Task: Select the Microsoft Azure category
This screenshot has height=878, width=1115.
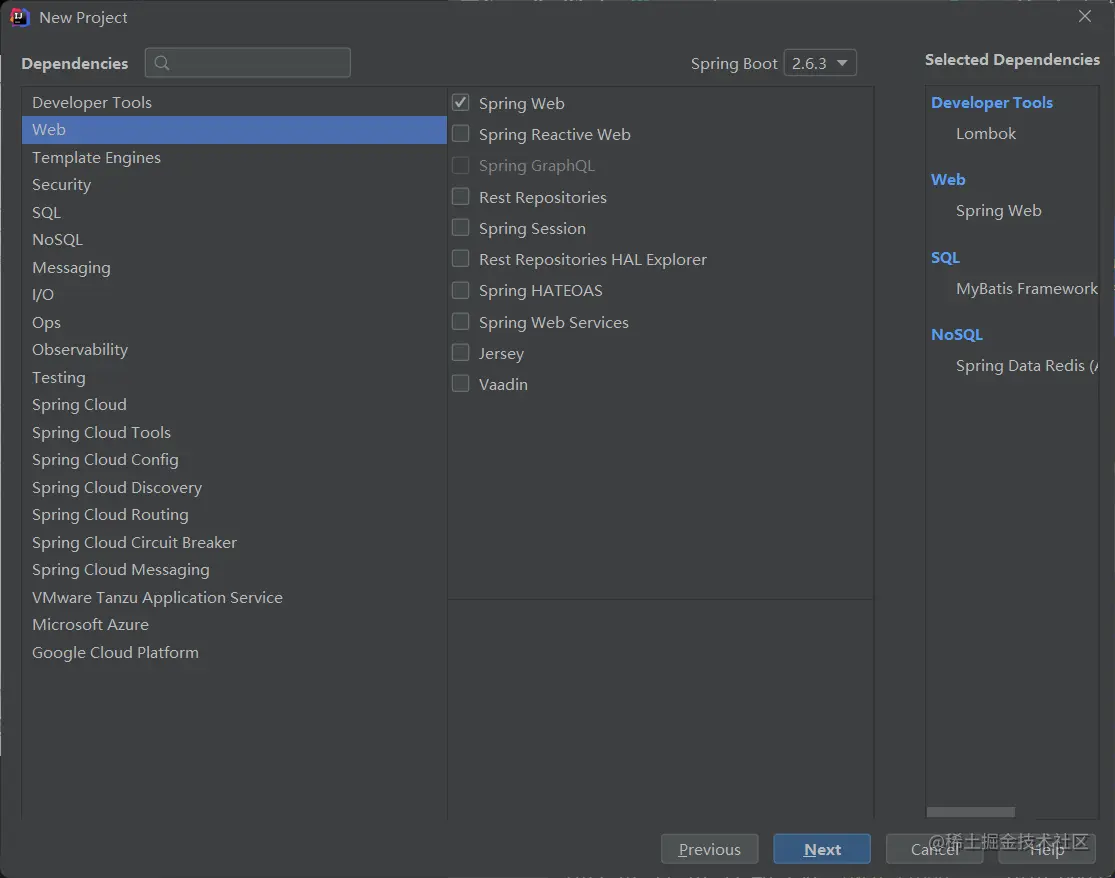Action: (234, 625)
